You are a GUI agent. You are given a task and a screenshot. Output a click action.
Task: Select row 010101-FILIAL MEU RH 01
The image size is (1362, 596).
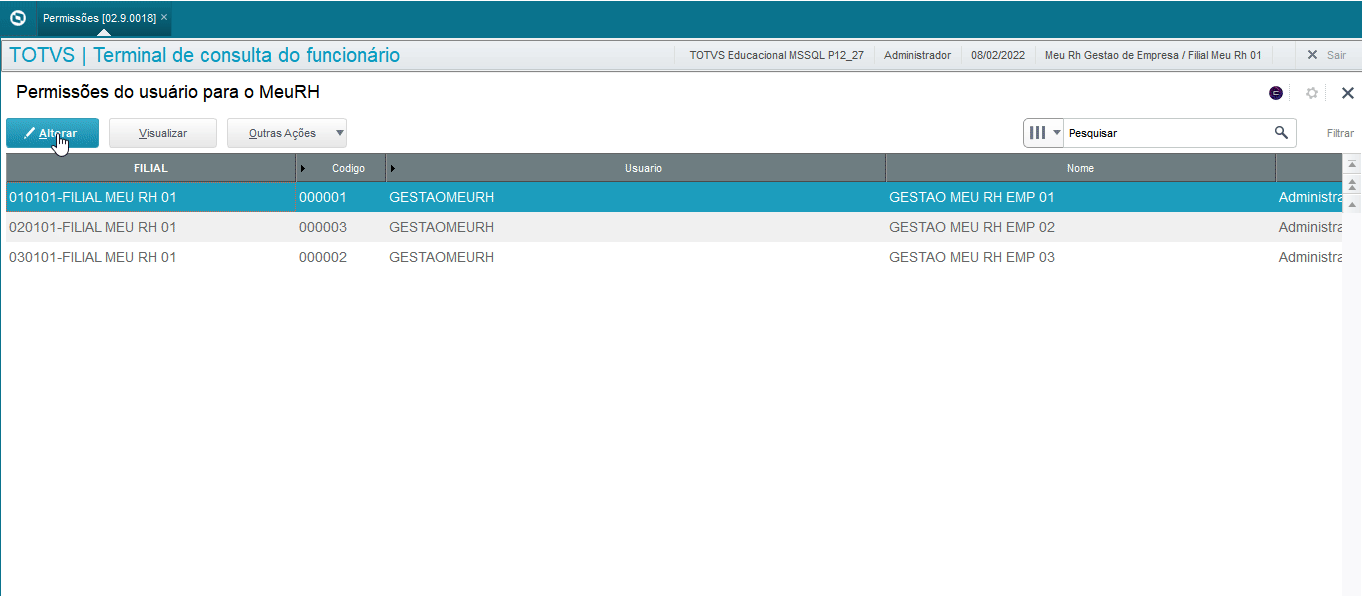point(674,197)
